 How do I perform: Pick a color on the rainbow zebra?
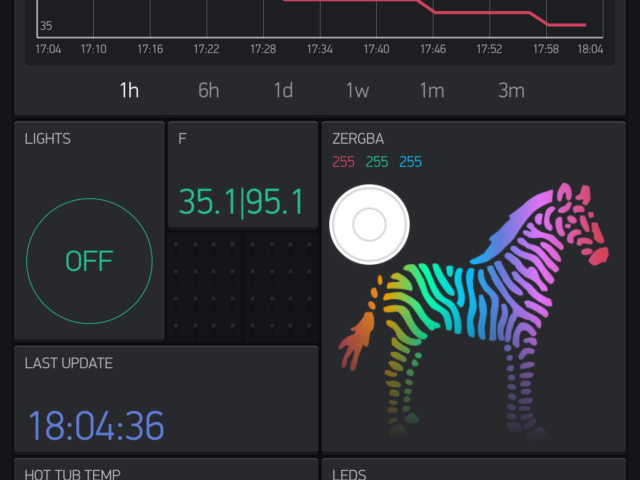pos(473,310)
